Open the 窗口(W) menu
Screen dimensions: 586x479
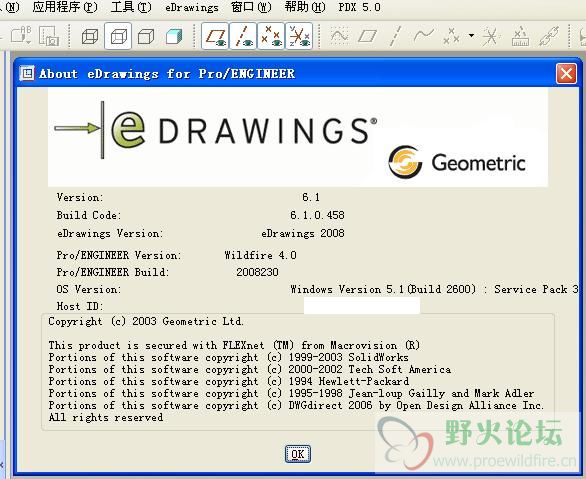click(251, 7)
